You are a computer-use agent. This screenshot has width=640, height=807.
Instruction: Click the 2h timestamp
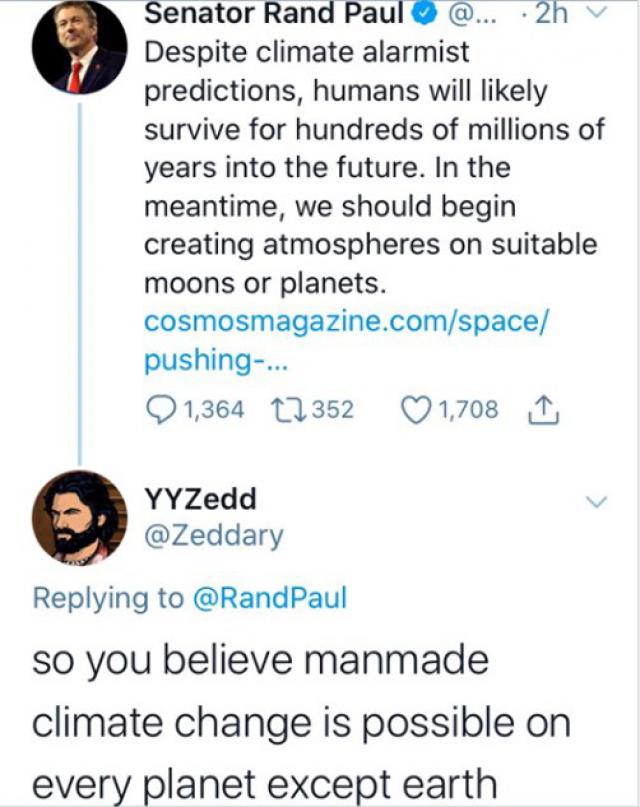(x=548, y=16)
